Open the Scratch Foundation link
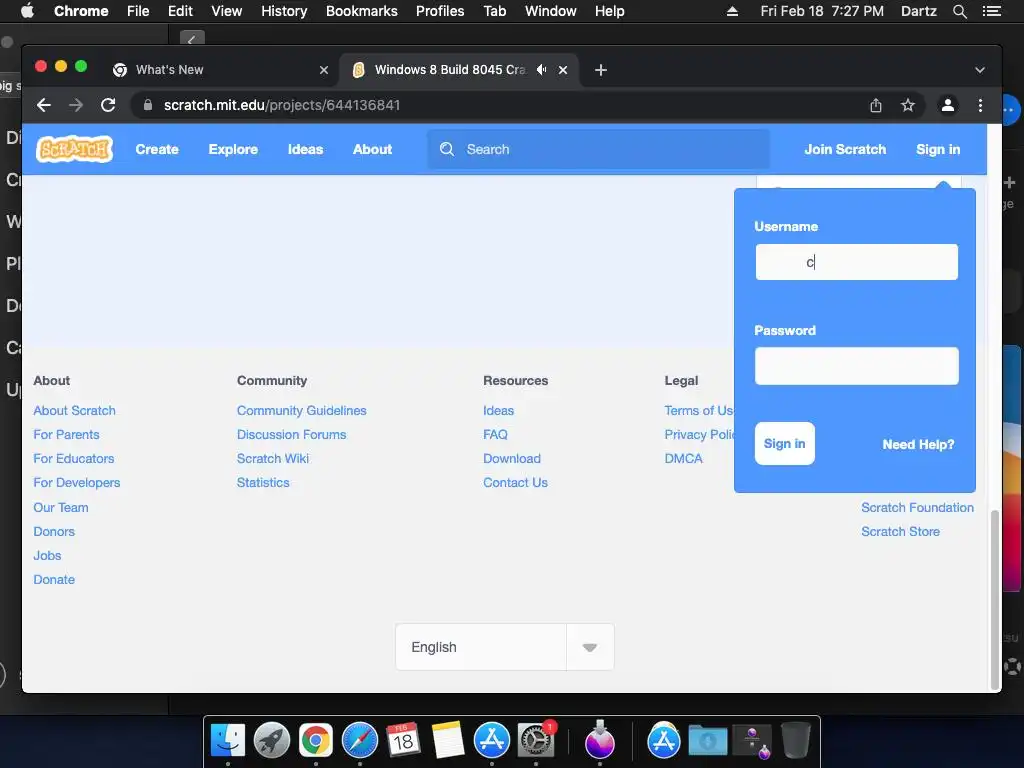This screenshot has height=768, width=1024. tap(917, 507)
